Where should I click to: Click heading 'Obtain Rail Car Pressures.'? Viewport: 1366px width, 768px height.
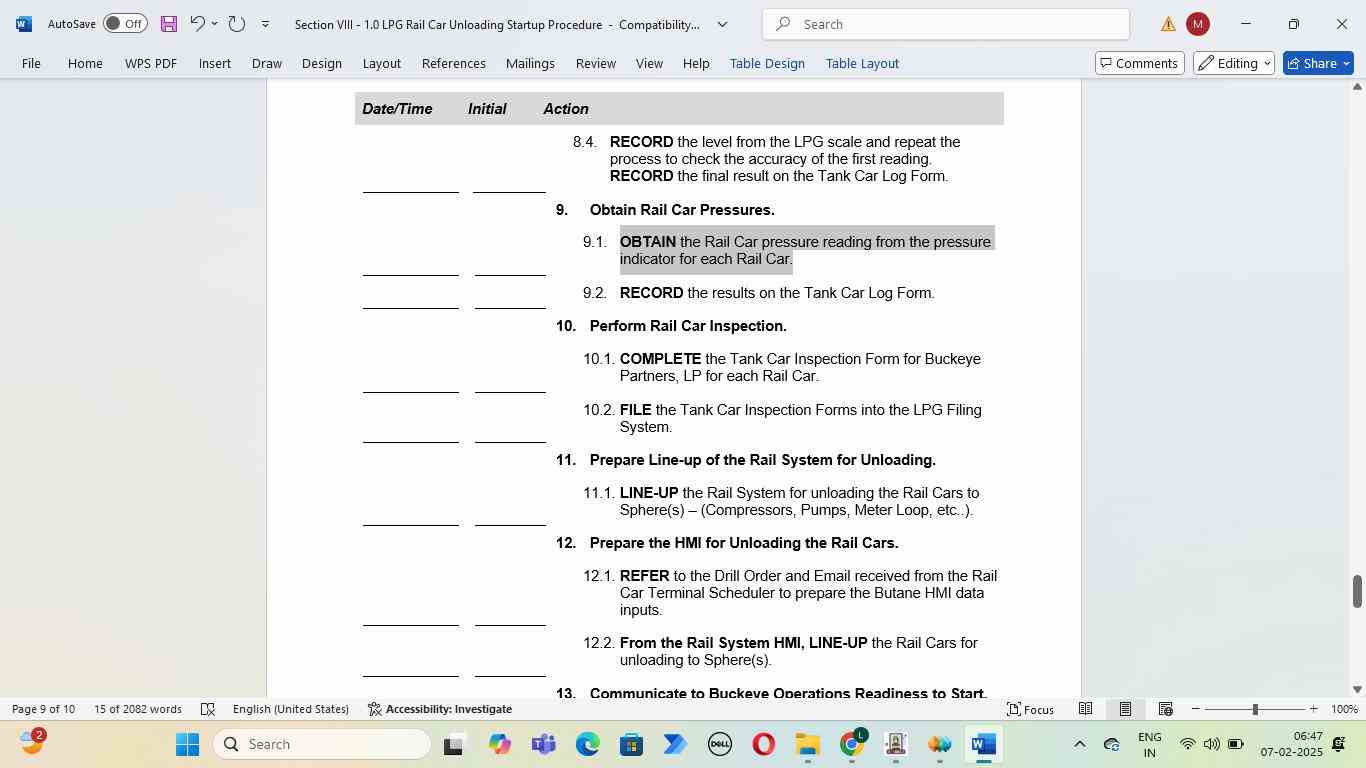682,210
